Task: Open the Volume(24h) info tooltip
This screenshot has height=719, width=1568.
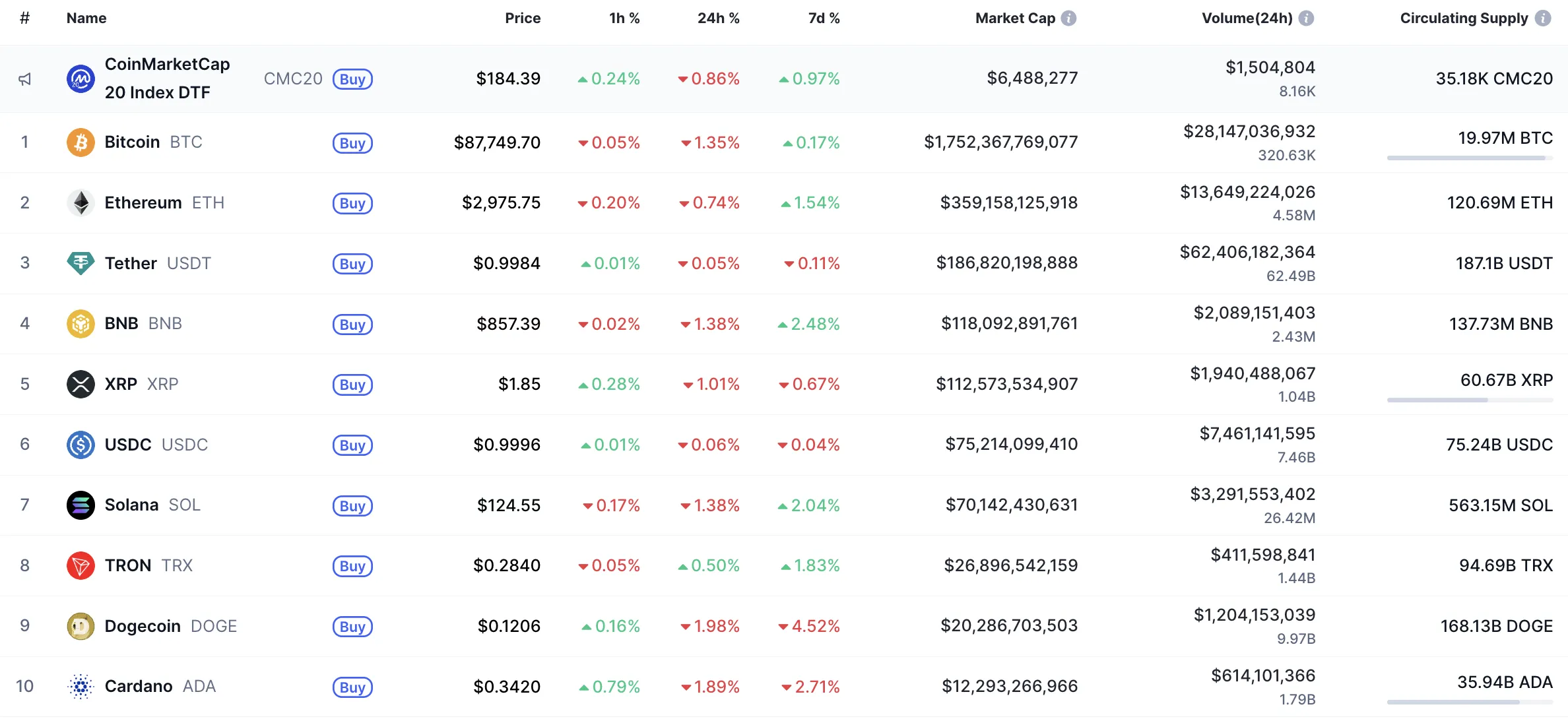Action: pos(1307,18)
